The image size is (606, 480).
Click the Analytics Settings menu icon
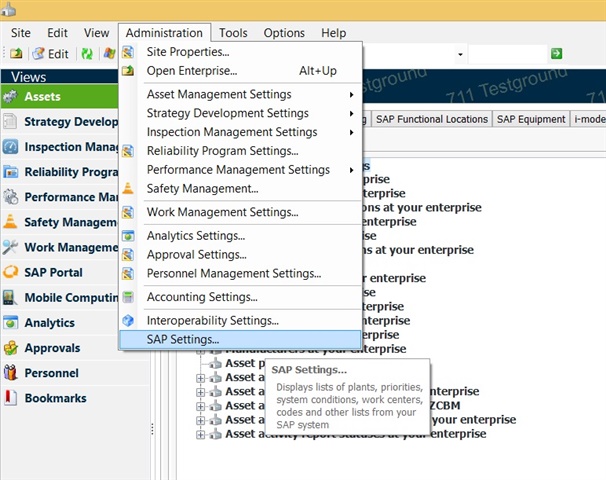tap(128, 235)
